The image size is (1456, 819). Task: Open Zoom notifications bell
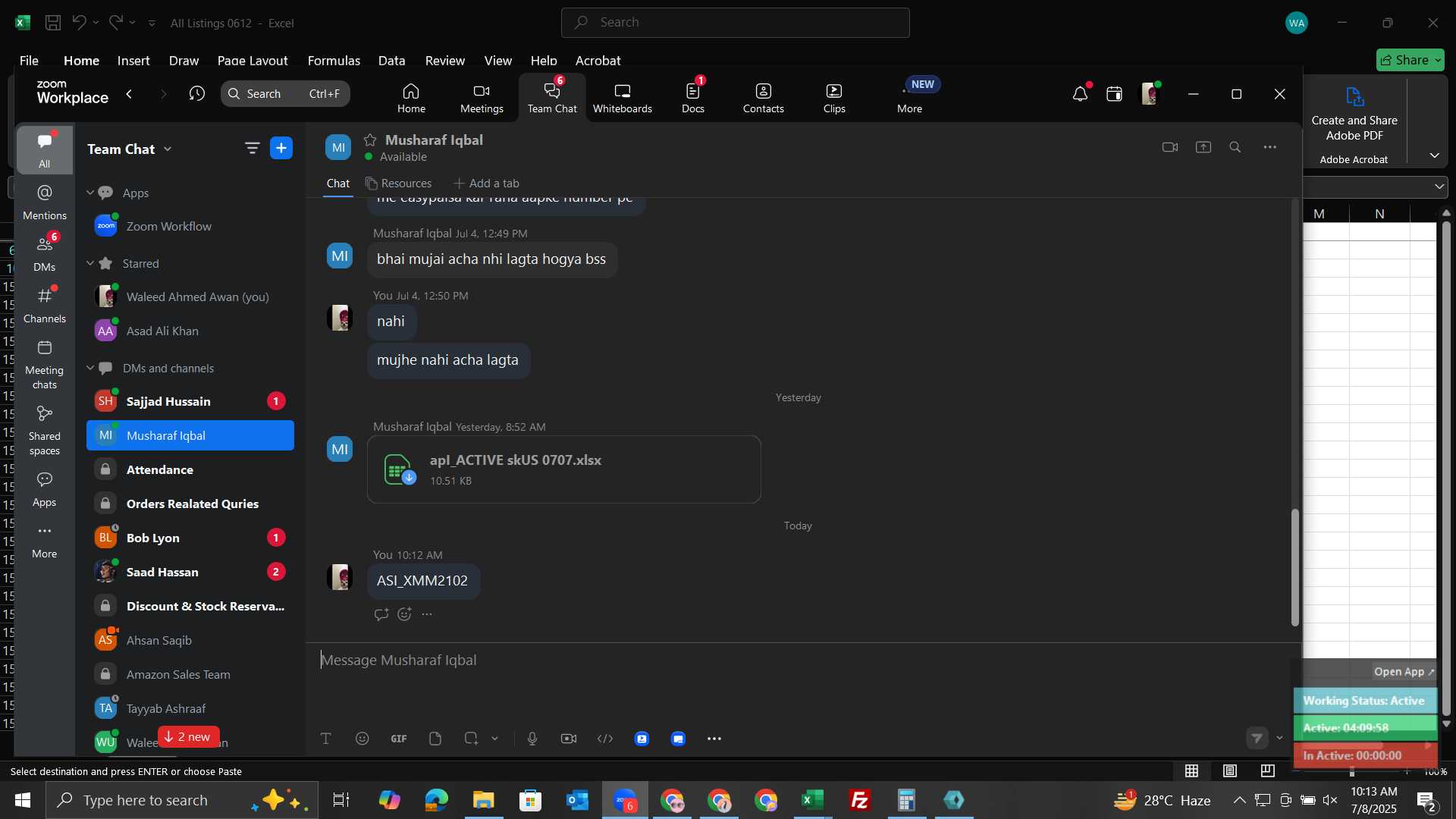pos(1080,94)
